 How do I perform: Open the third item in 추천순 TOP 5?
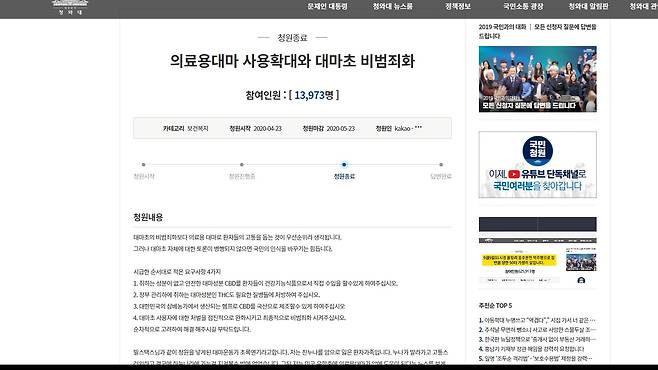[537, 339]
